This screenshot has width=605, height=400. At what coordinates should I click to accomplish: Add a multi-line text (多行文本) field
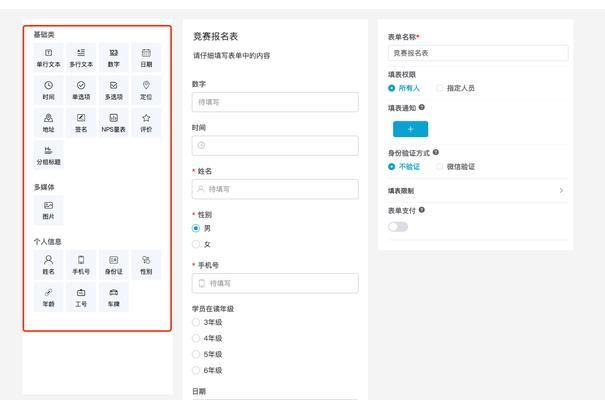(x=81, y=58)
